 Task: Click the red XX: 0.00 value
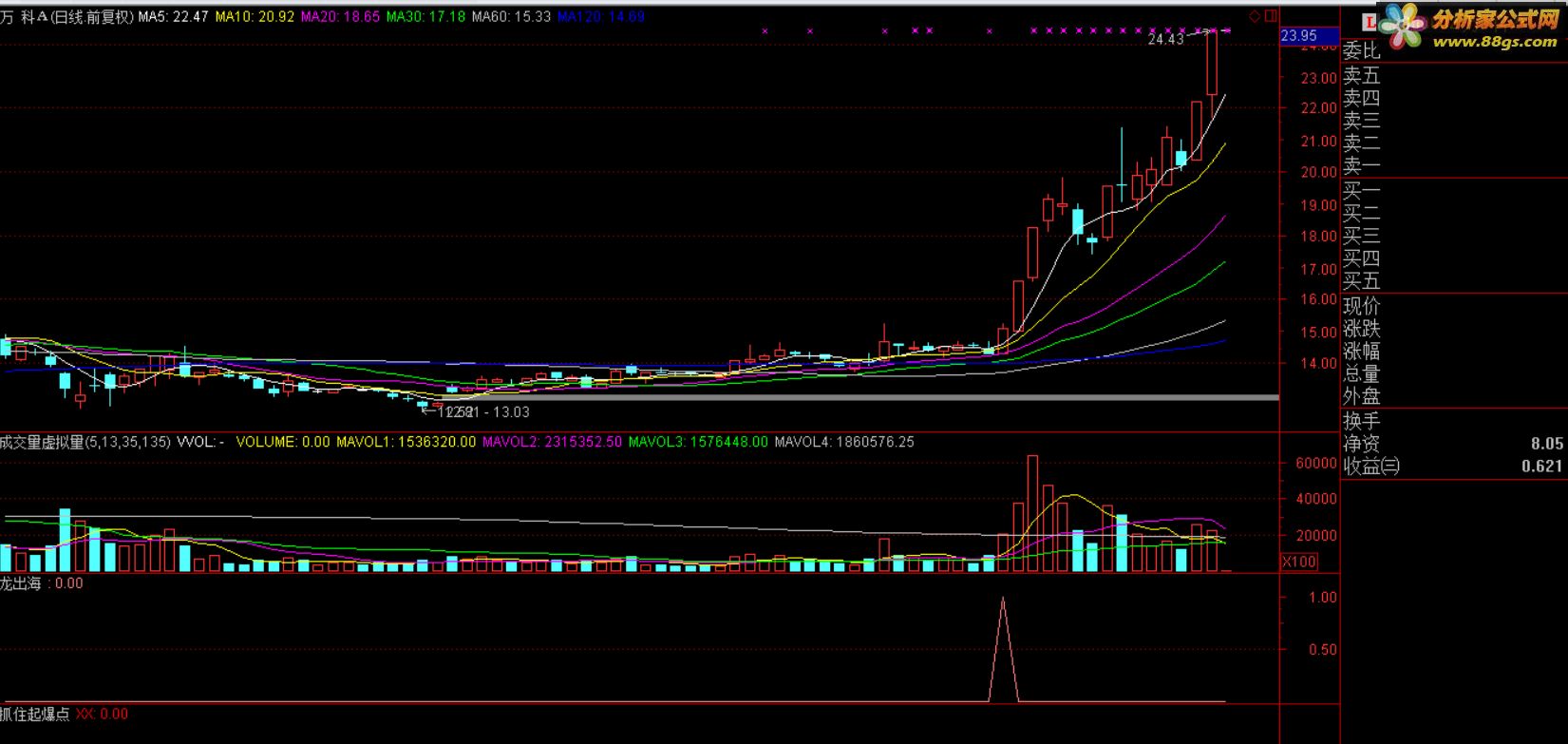coord(102,714)
